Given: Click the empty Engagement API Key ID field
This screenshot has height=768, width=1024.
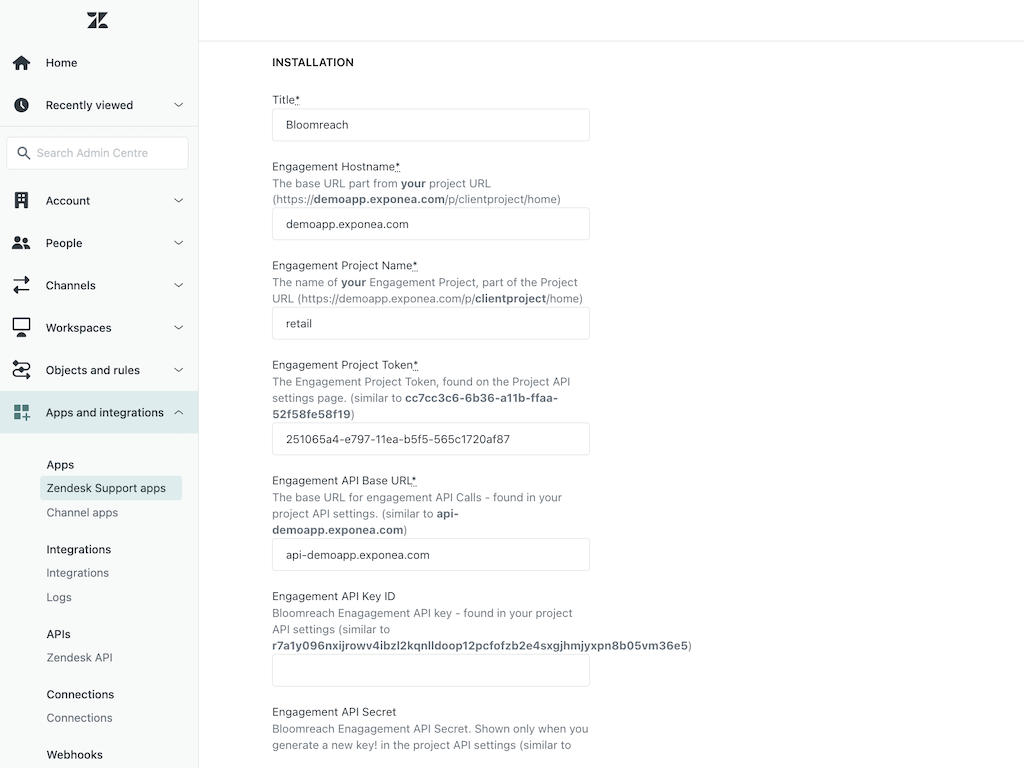Looking at the screenshot, I should [x=430, y=670].
